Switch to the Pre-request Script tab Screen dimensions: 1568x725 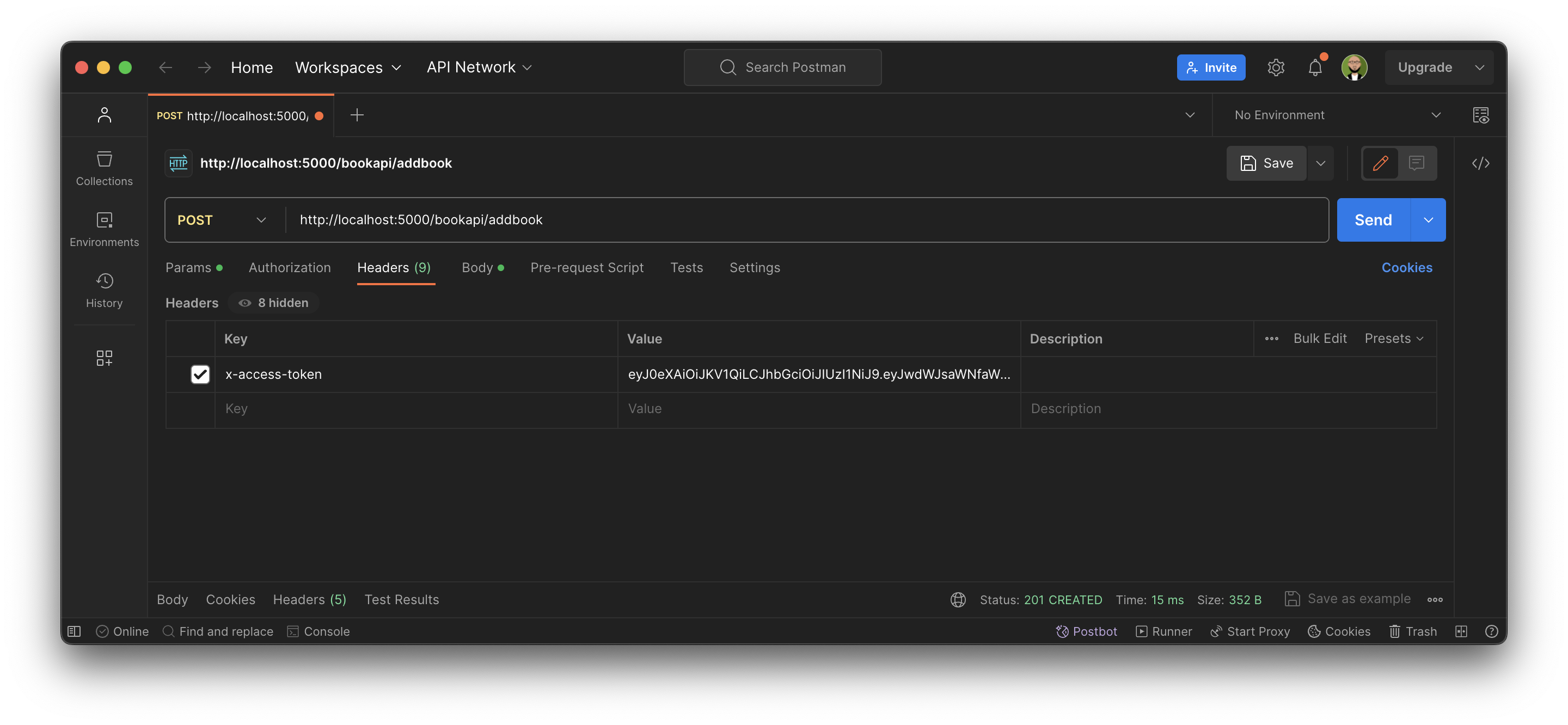click(x=586, y=267)
